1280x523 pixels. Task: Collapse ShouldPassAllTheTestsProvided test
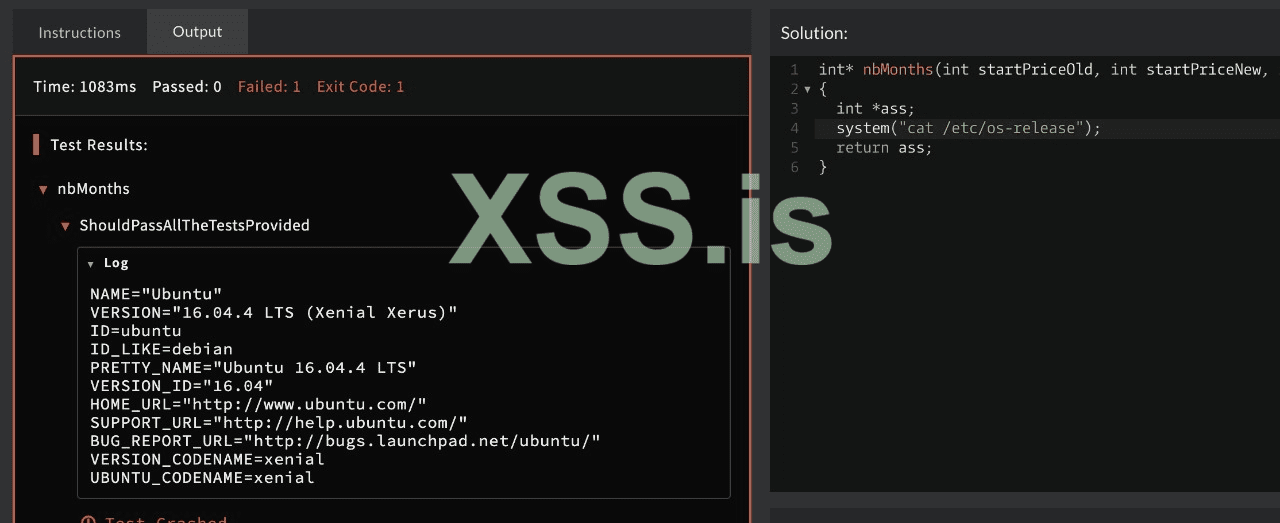point(65,226)
